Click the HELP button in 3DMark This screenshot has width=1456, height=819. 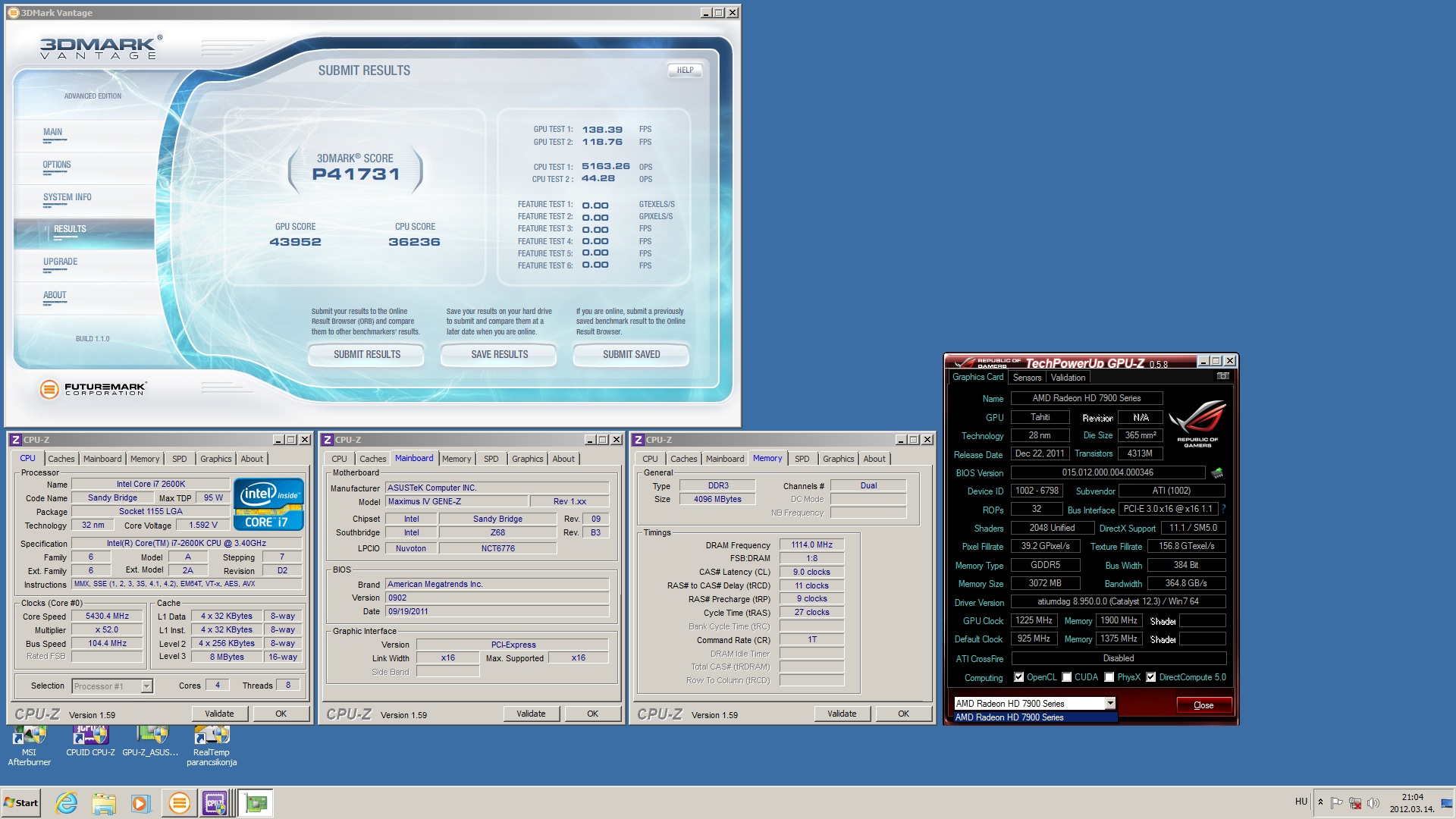point(685,70)
